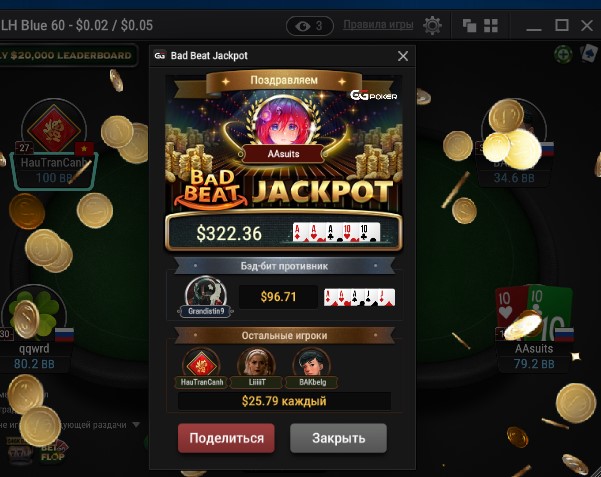
Task: Toggle the spectators eye counter
Action: pos(310,26)
